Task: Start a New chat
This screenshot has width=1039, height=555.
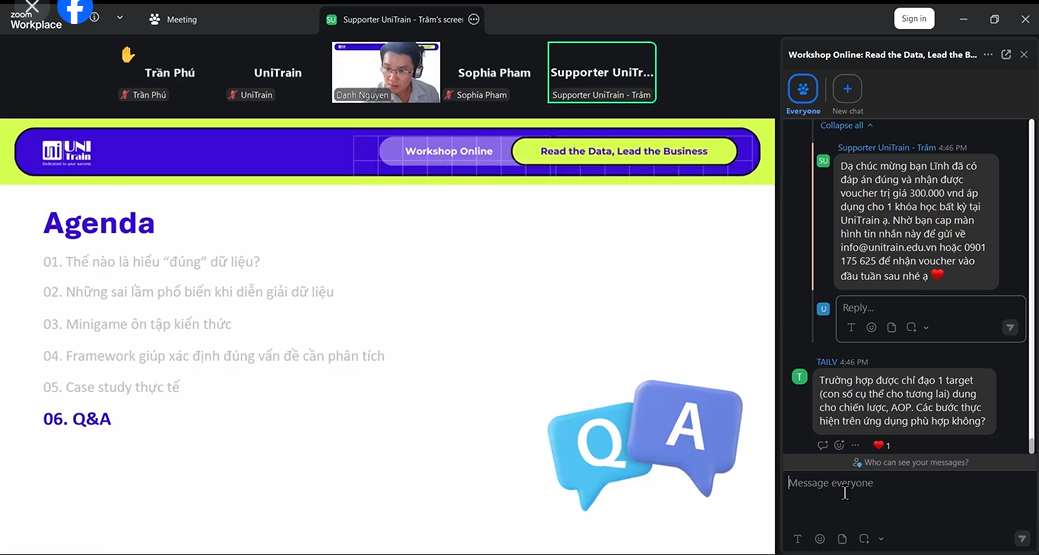Action: [848, 95]
